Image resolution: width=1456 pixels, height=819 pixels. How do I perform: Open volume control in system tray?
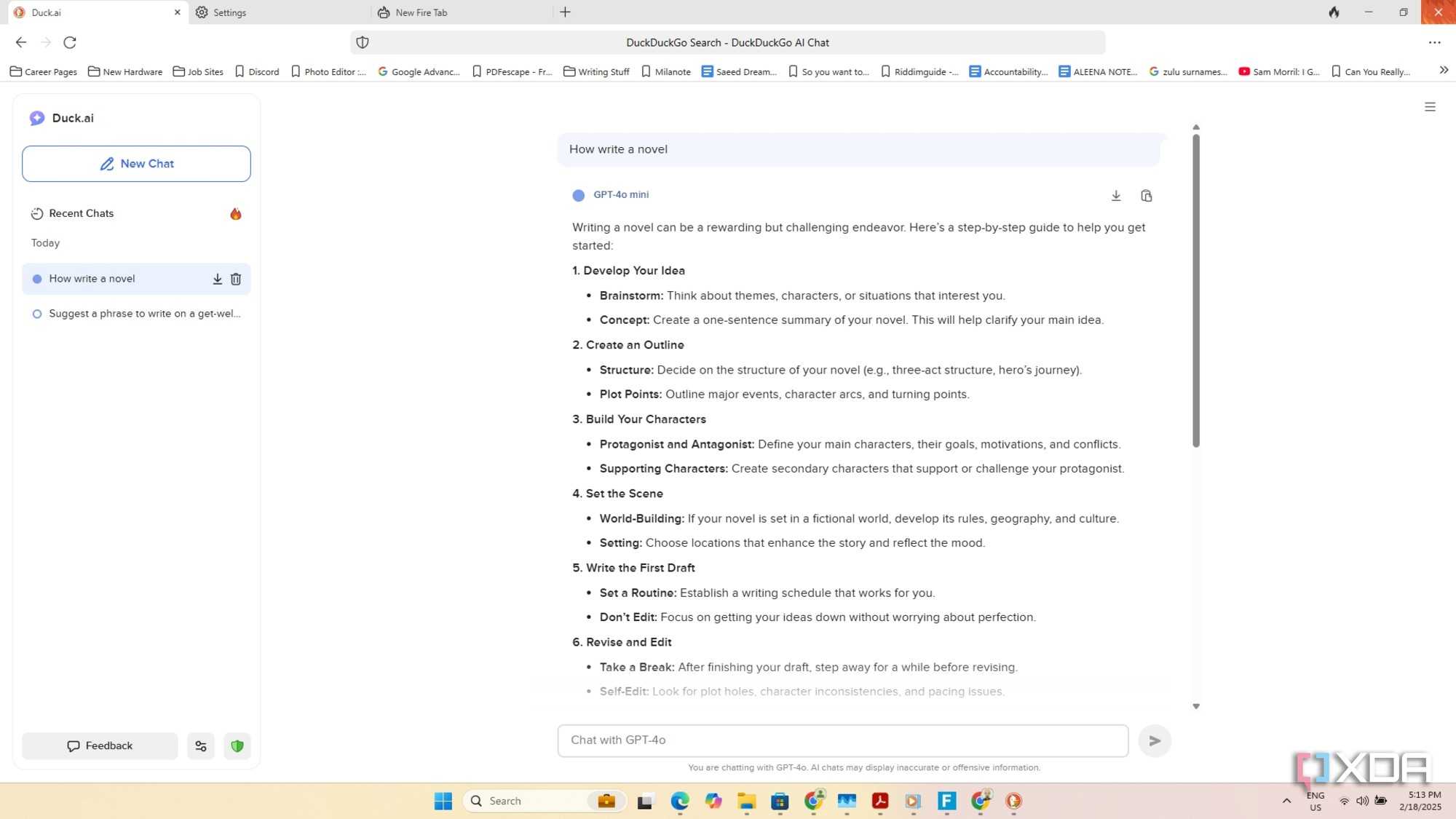[x=1362, y=801]
